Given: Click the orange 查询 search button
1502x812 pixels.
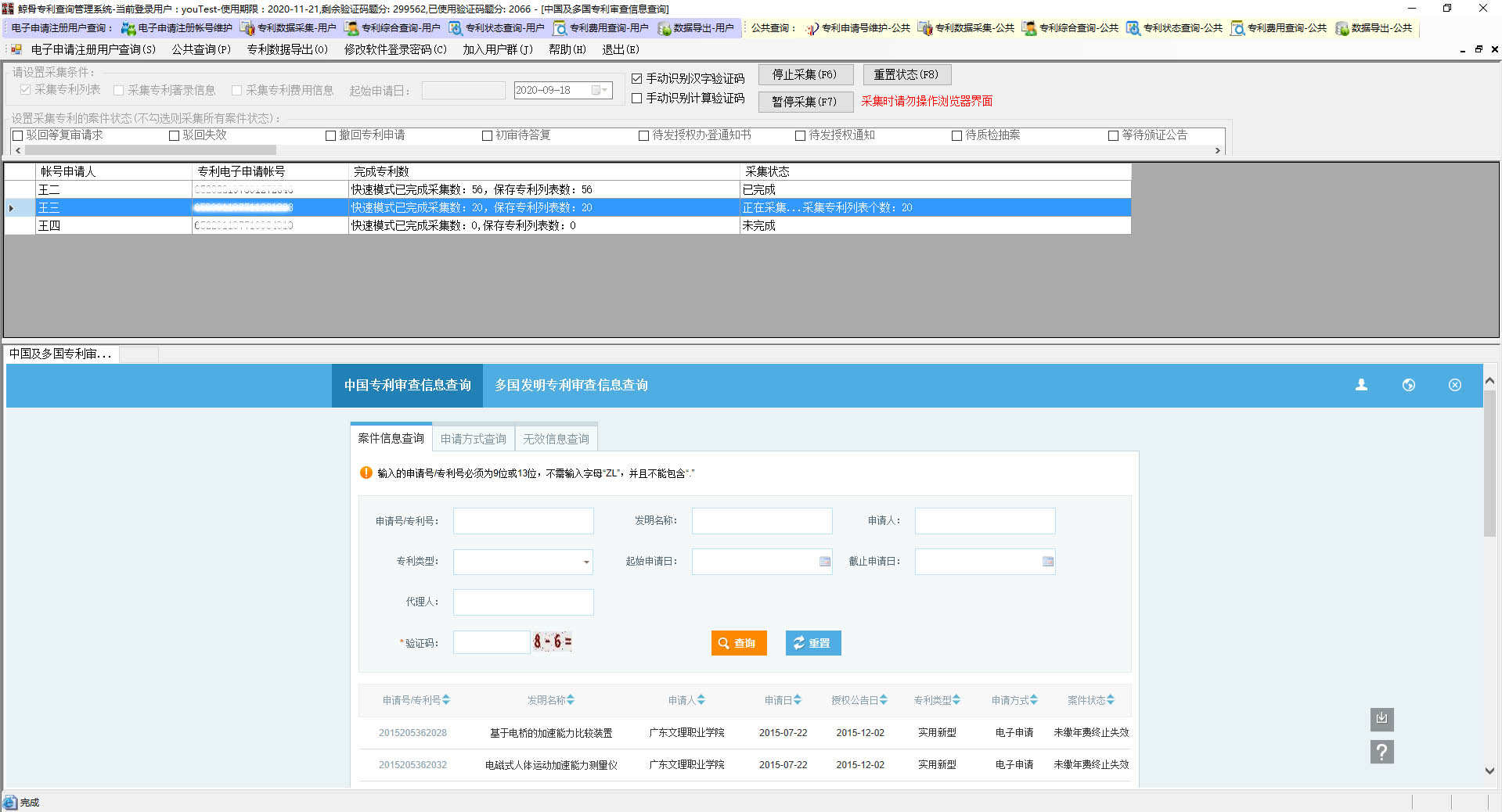Looking at the screenshot, I should (x=738, y=643).
